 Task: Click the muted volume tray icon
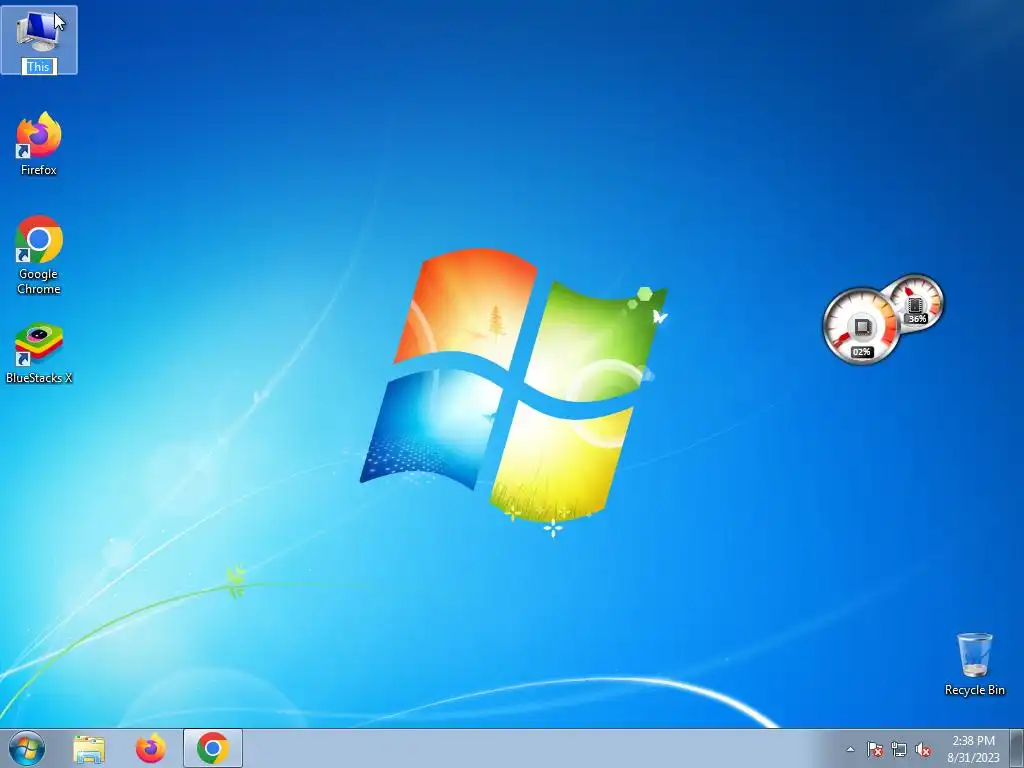pyautogui.click(x=923, y=750)
